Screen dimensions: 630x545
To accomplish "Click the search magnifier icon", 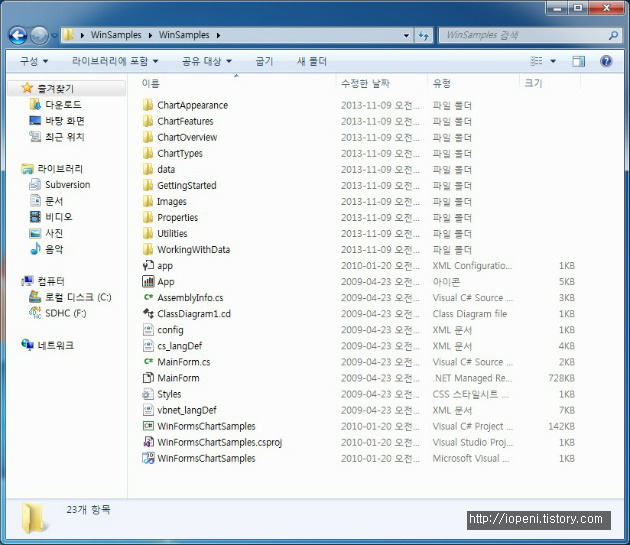I will [613, 35].
